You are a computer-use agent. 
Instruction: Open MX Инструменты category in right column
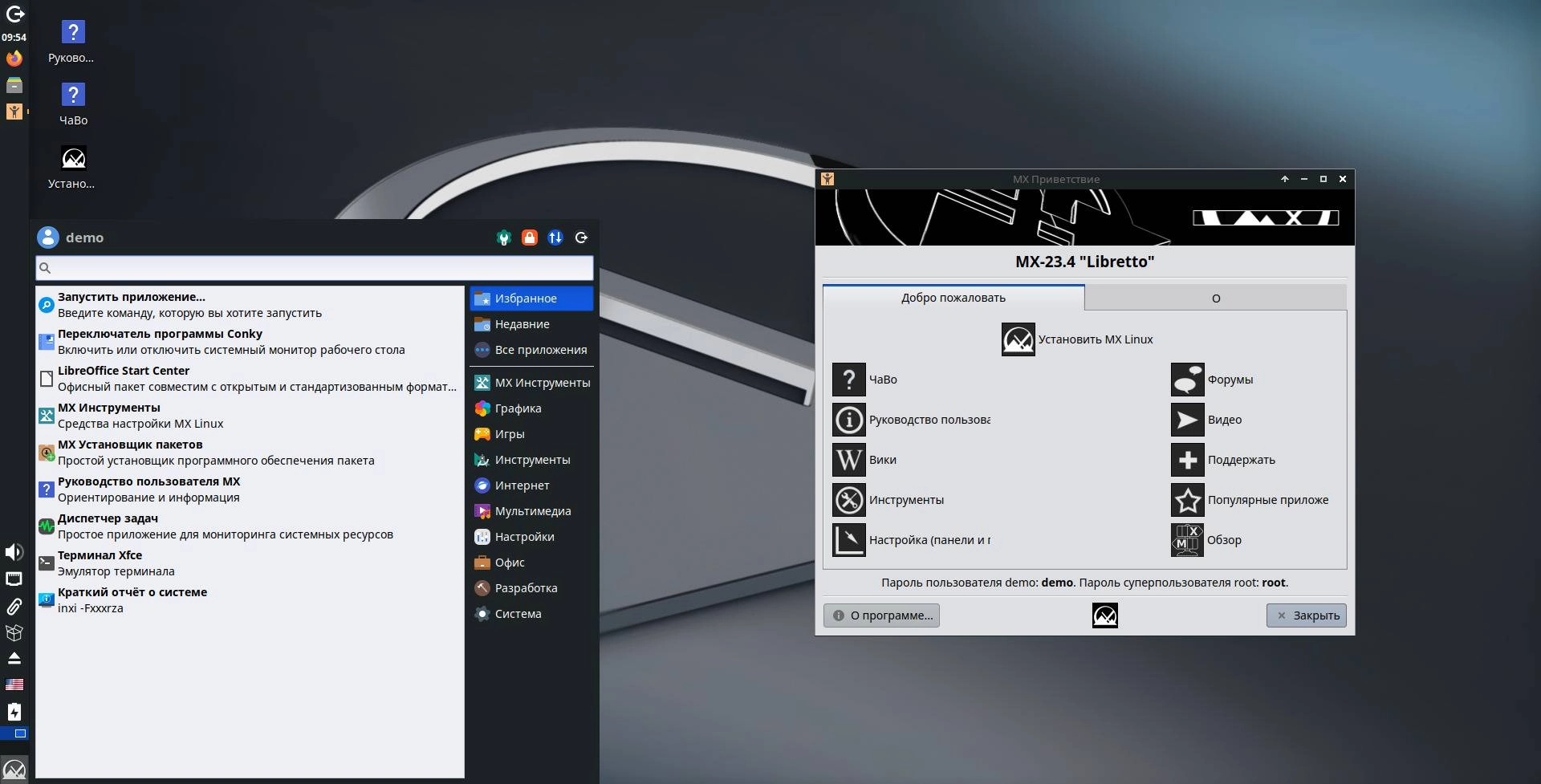(x=531, y=383)
